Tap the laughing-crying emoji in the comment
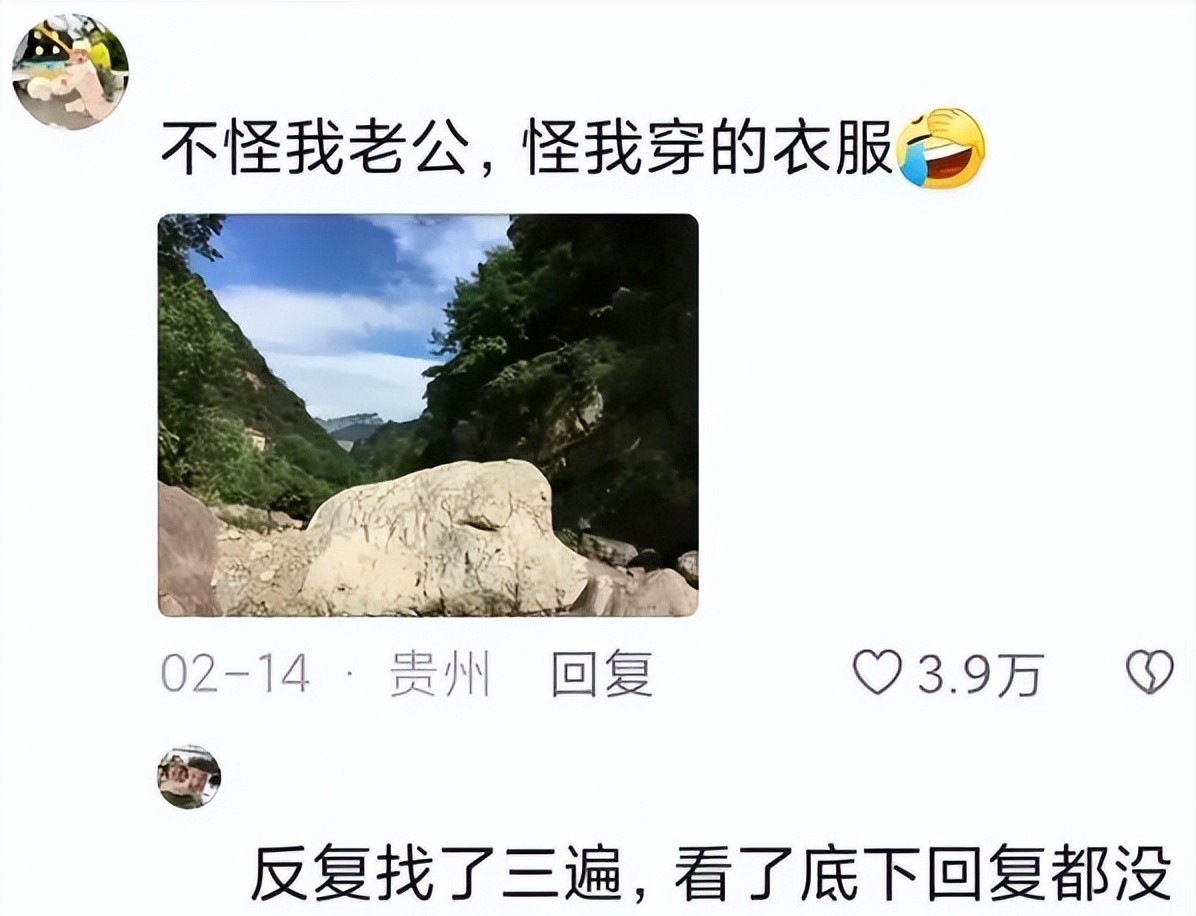 [x=941, y=147]
